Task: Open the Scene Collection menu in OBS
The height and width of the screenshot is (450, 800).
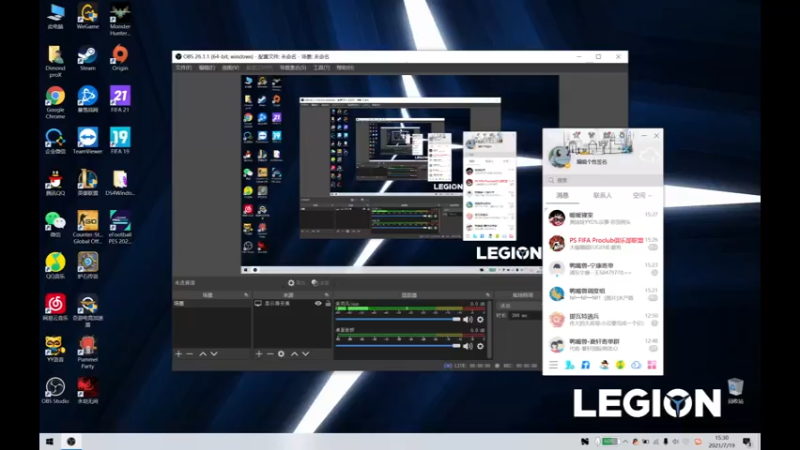Action: [x=293, y=68]
